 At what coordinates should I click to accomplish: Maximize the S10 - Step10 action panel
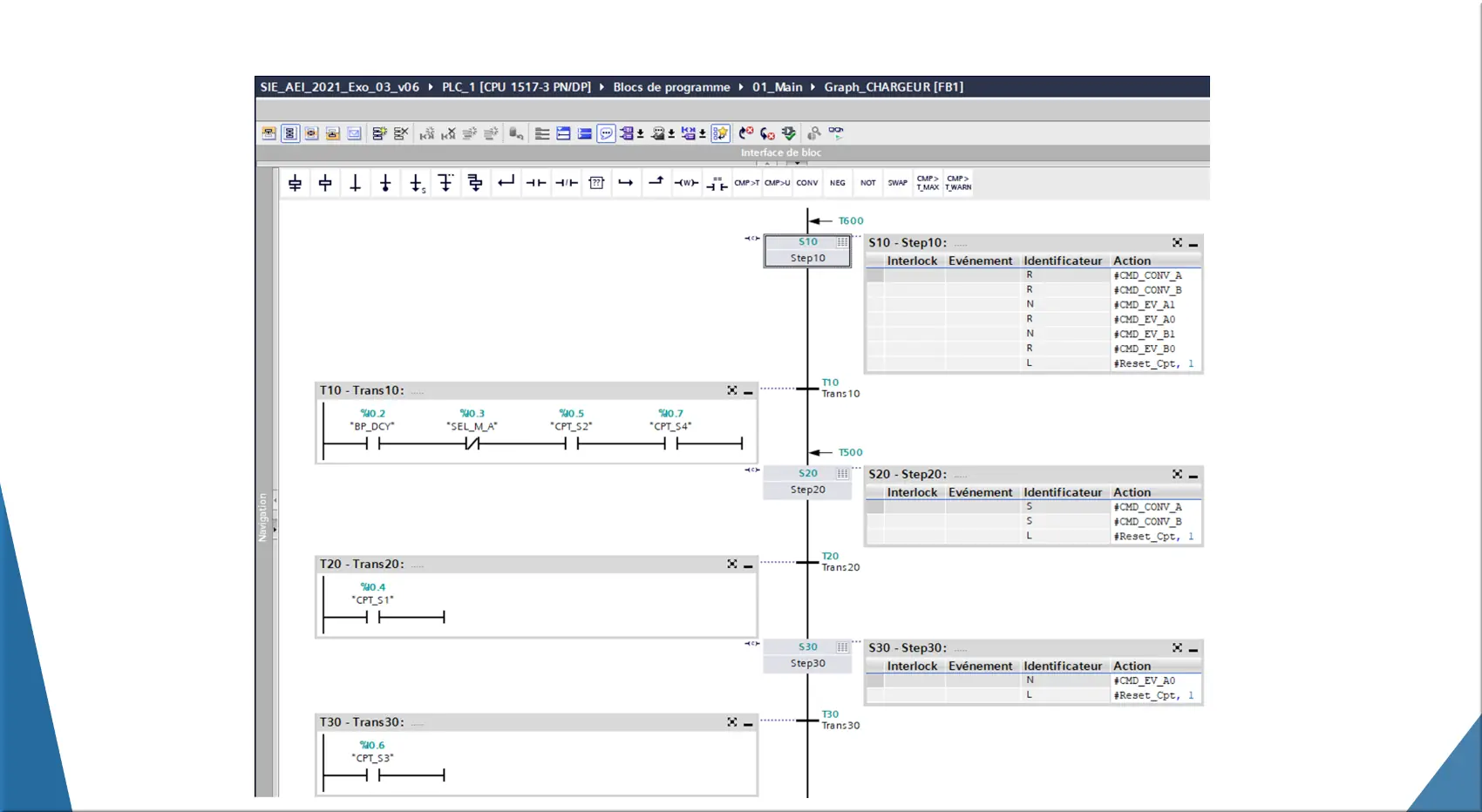click(1177, 242)
